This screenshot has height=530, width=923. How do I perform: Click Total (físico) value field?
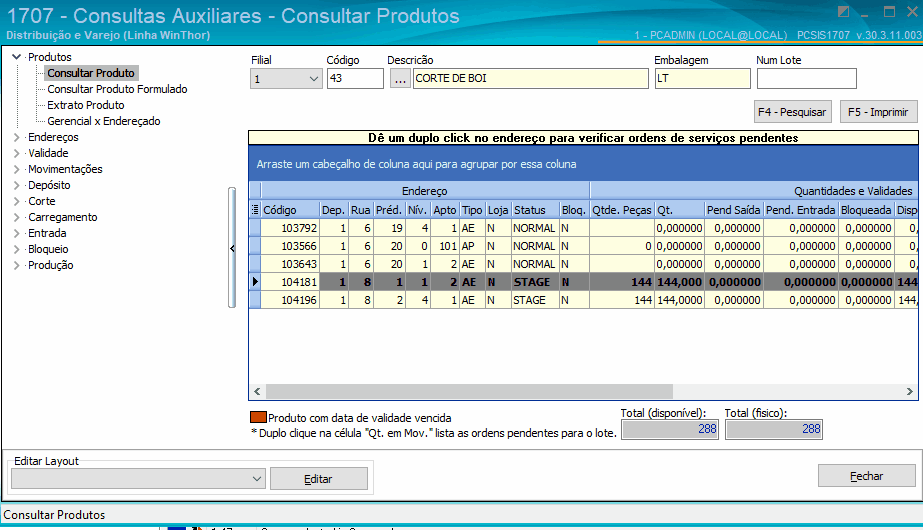pyautogui.click(x=773, y=429)
